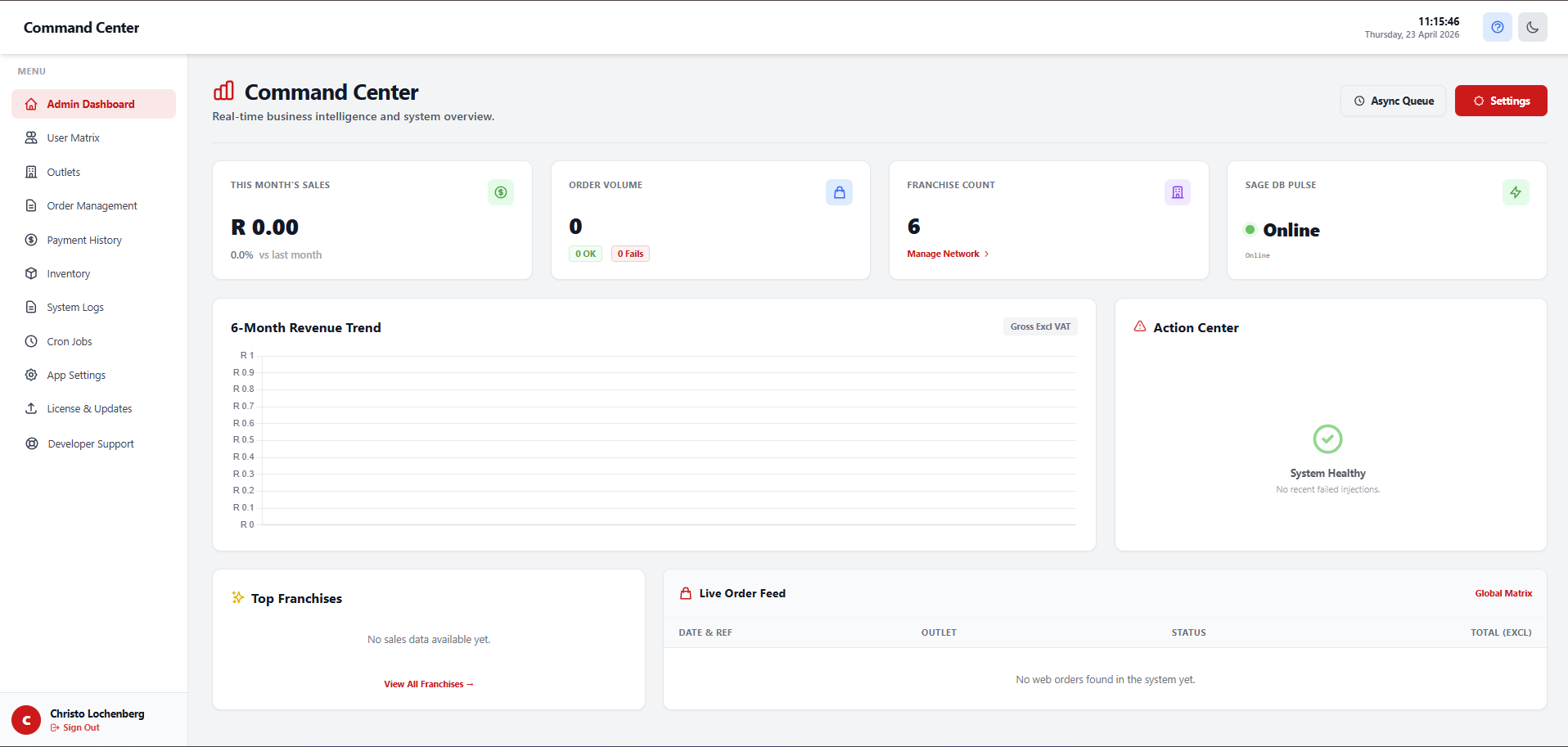
Task: Open the Global Matrix link
Action: click(x=1503, y=593)
